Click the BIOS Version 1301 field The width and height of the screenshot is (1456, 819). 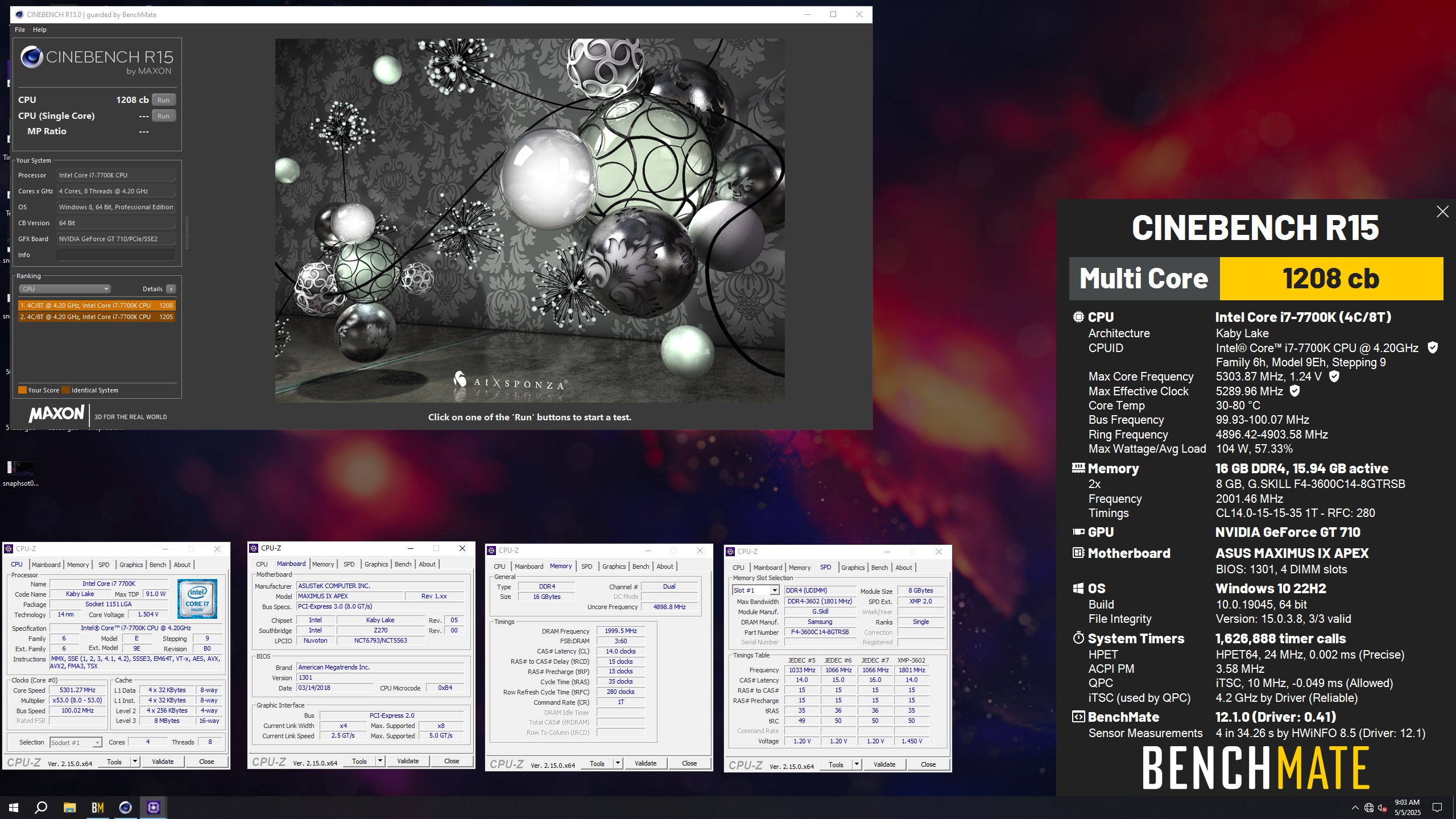click(380, 677)
